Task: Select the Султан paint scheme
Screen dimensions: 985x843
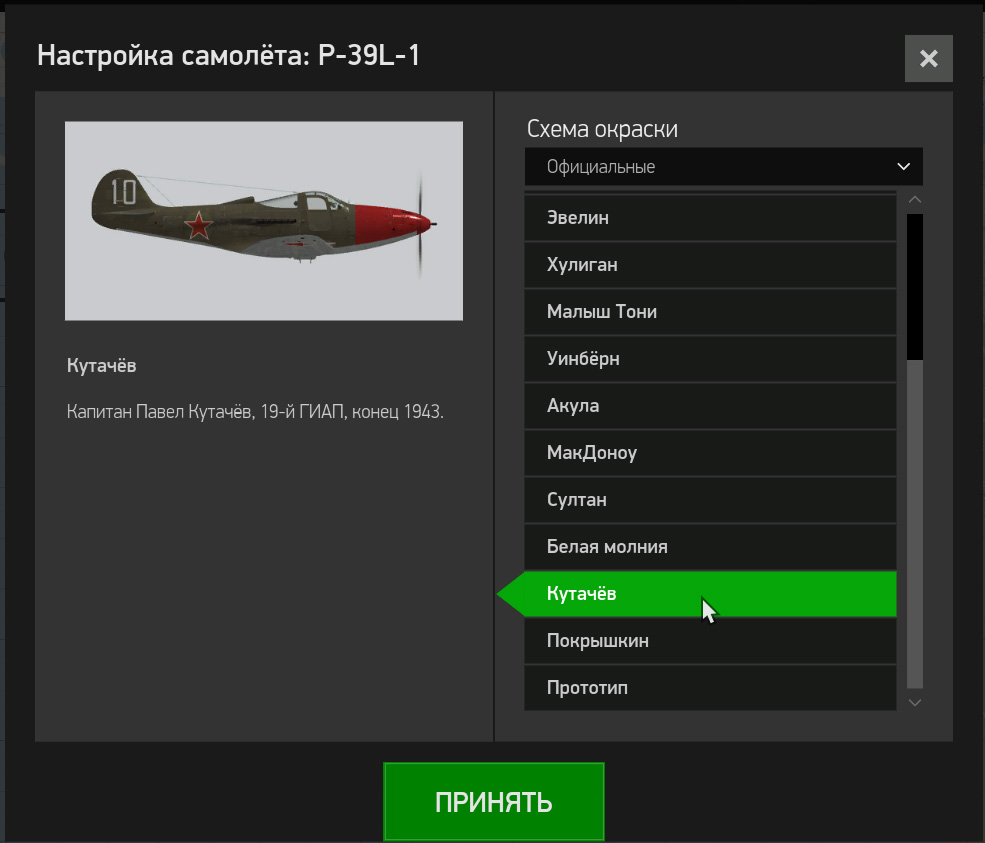Action: 710,500
